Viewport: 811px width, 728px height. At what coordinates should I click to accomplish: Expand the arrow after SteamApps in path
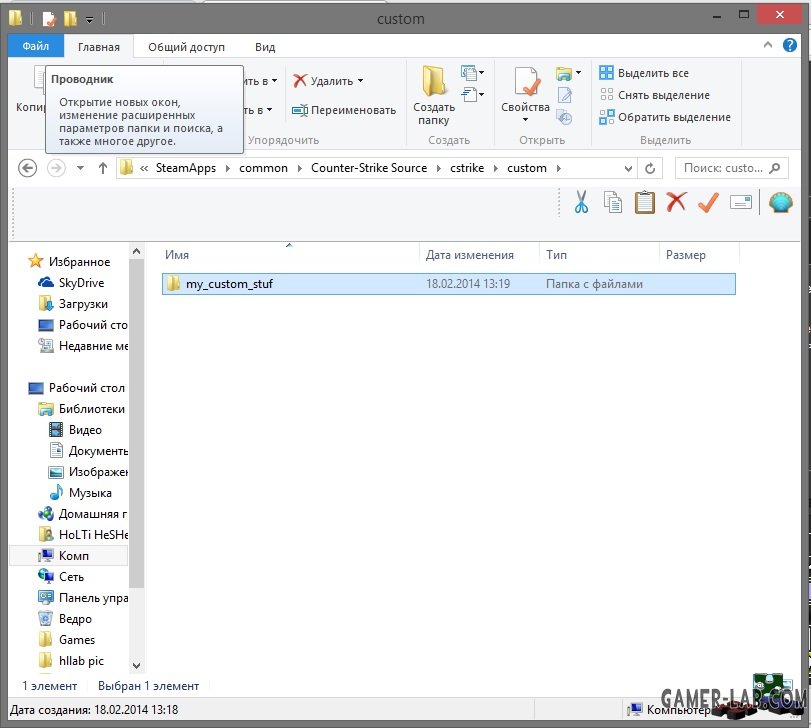pyautogui.click(x=227, y=168)
